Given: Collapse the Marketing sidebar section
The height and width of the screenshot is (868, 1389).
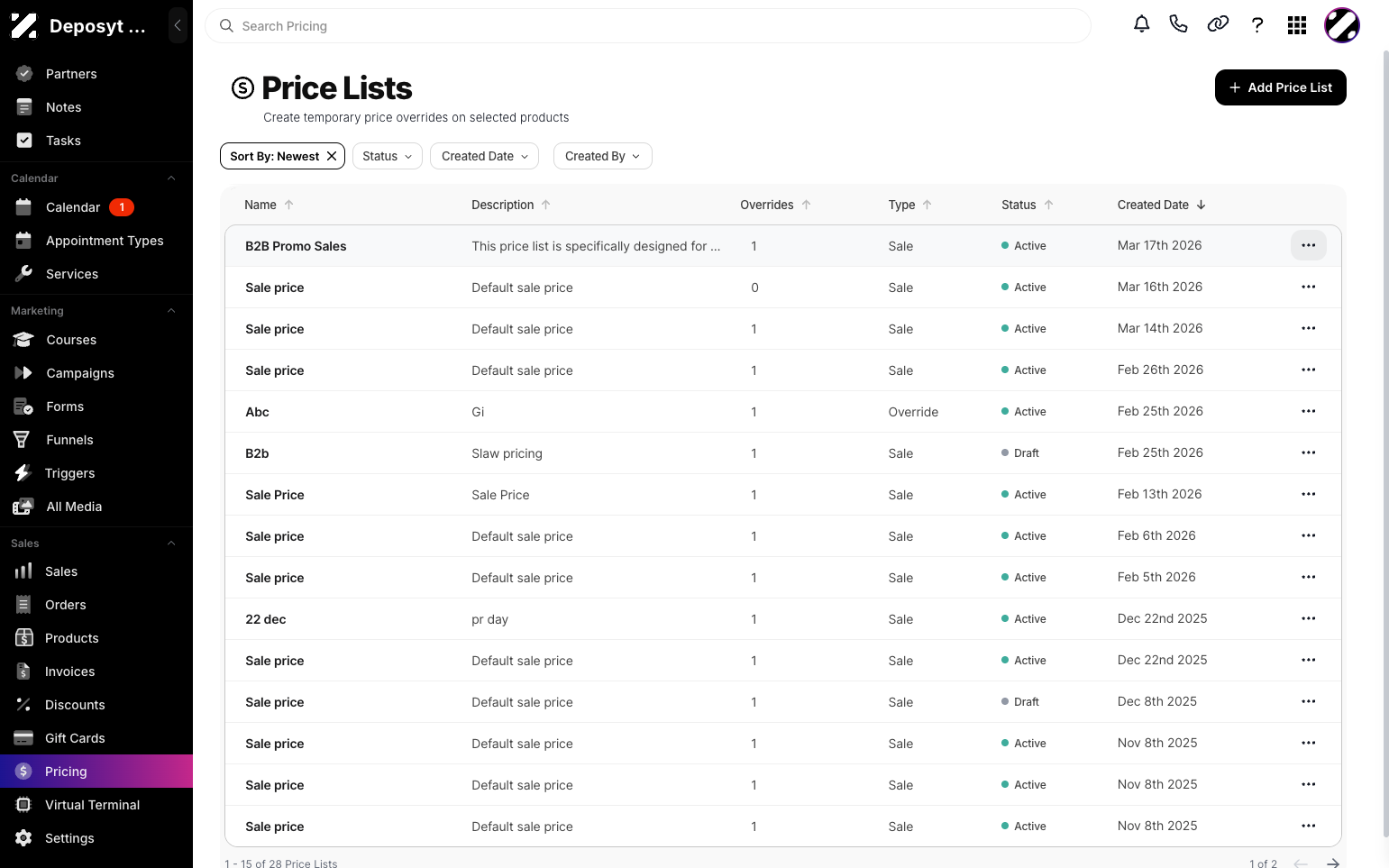Looking at the screenshot, I should [x=171, y=311].
